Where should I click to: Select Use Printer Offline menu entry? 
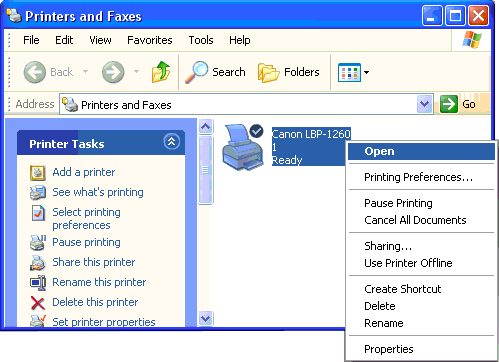point(421,263)
